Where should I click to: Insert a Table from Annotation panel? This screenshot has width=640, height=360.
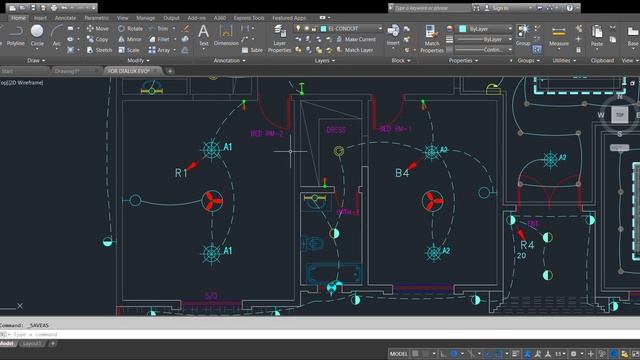pyautogui.click(x=252, y=50)
